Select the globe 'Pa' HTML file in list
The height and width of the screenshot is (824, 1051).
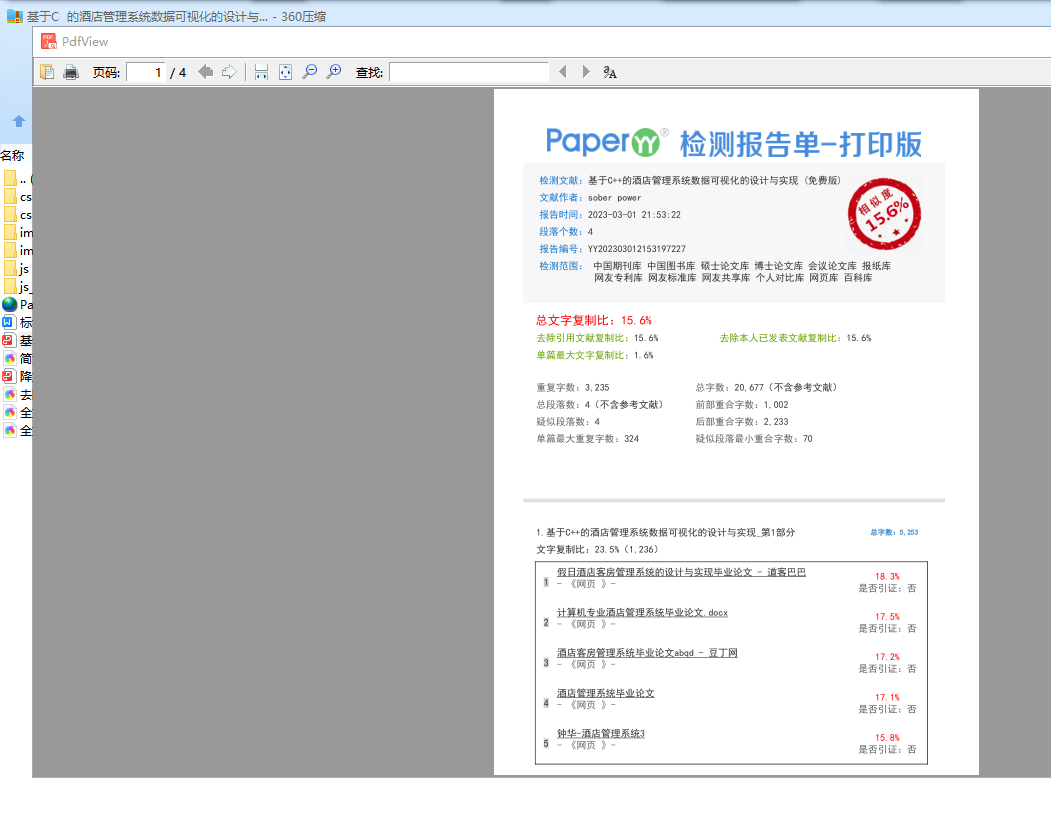pos(17,304)
